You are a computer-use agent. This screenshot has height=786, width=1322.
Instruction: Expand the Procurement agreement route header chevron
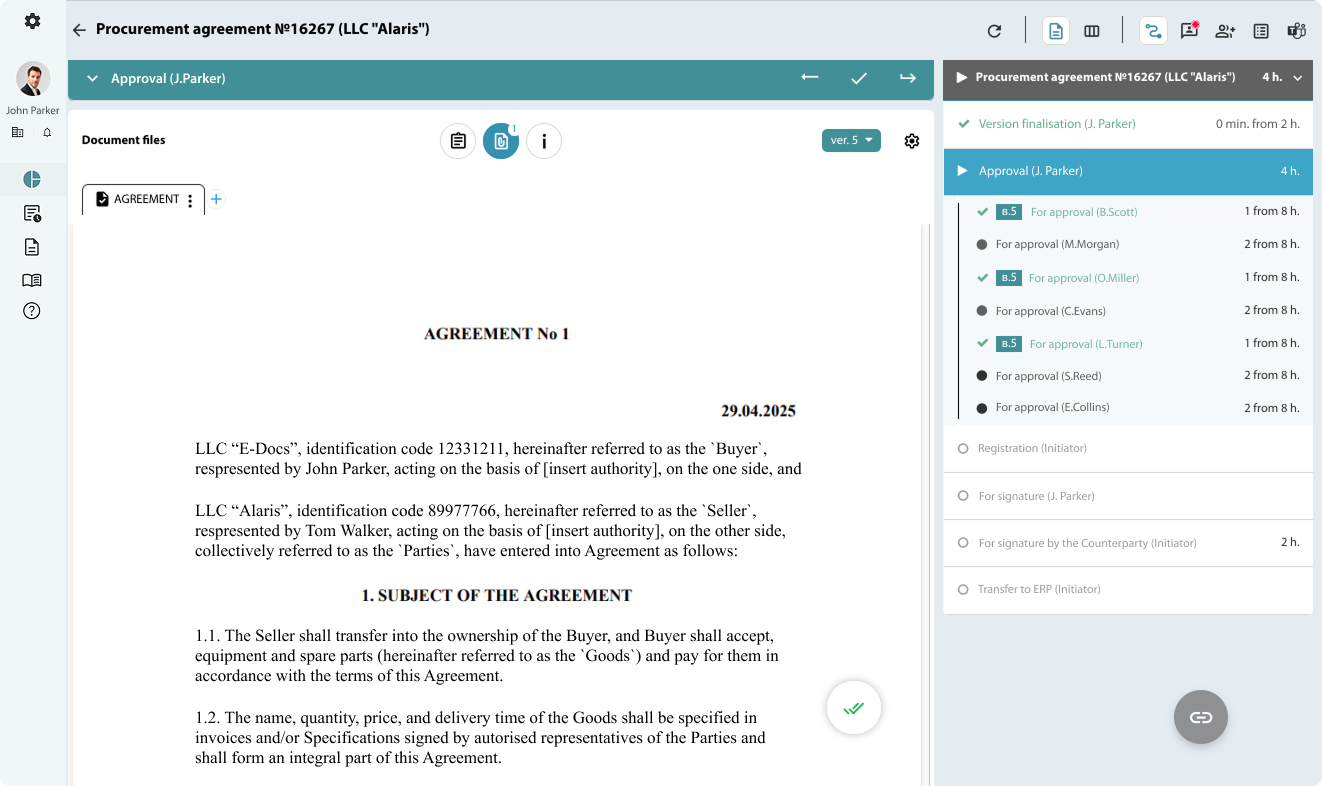[1298, 77]
